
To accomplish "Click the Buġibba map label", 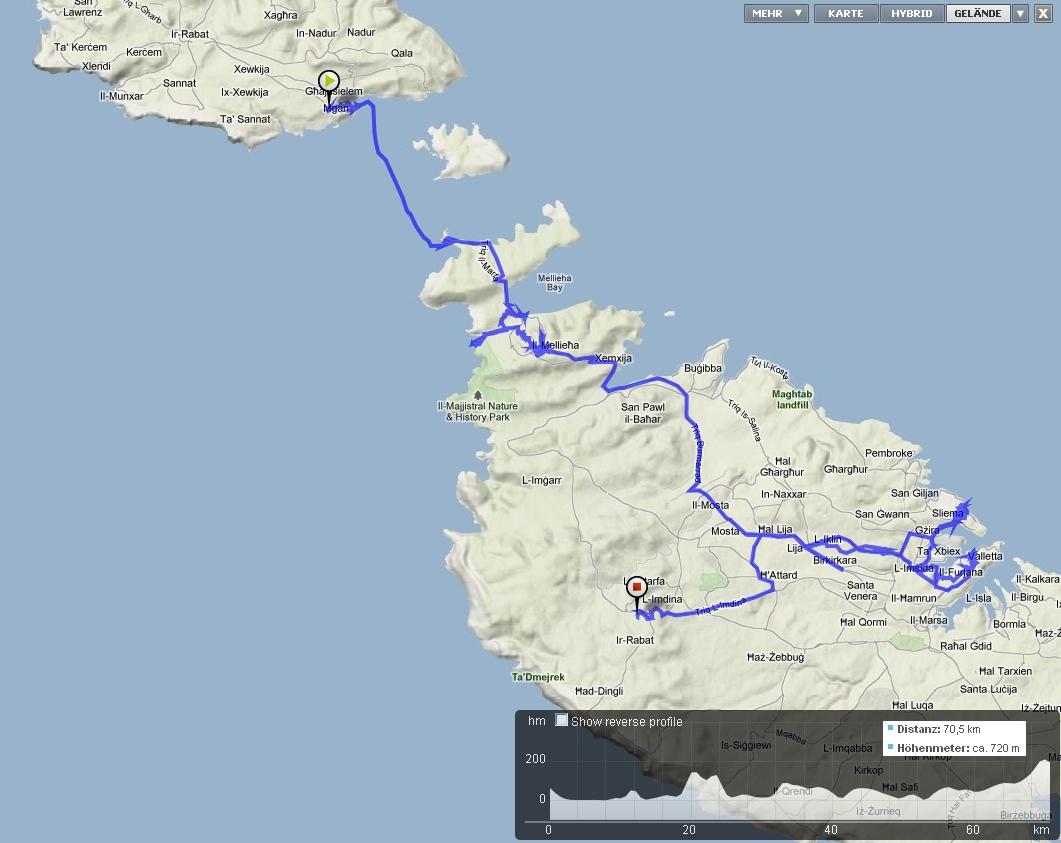I will pos(702,368).
